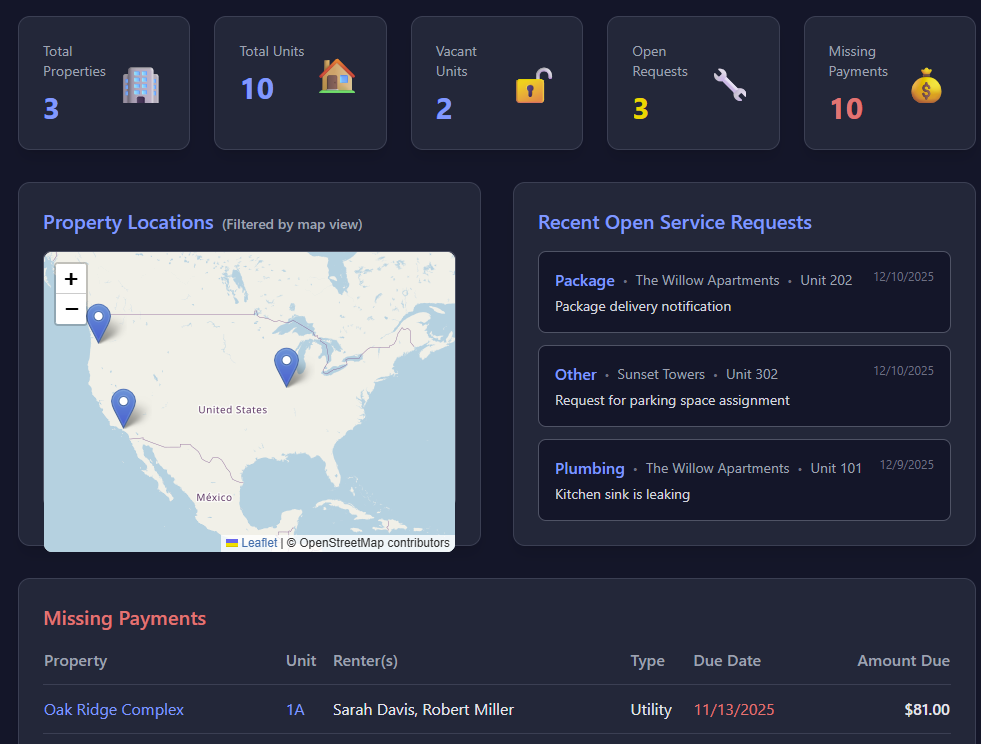
Task: Click the Open Requests count of 3
Action: pos(640,108)
